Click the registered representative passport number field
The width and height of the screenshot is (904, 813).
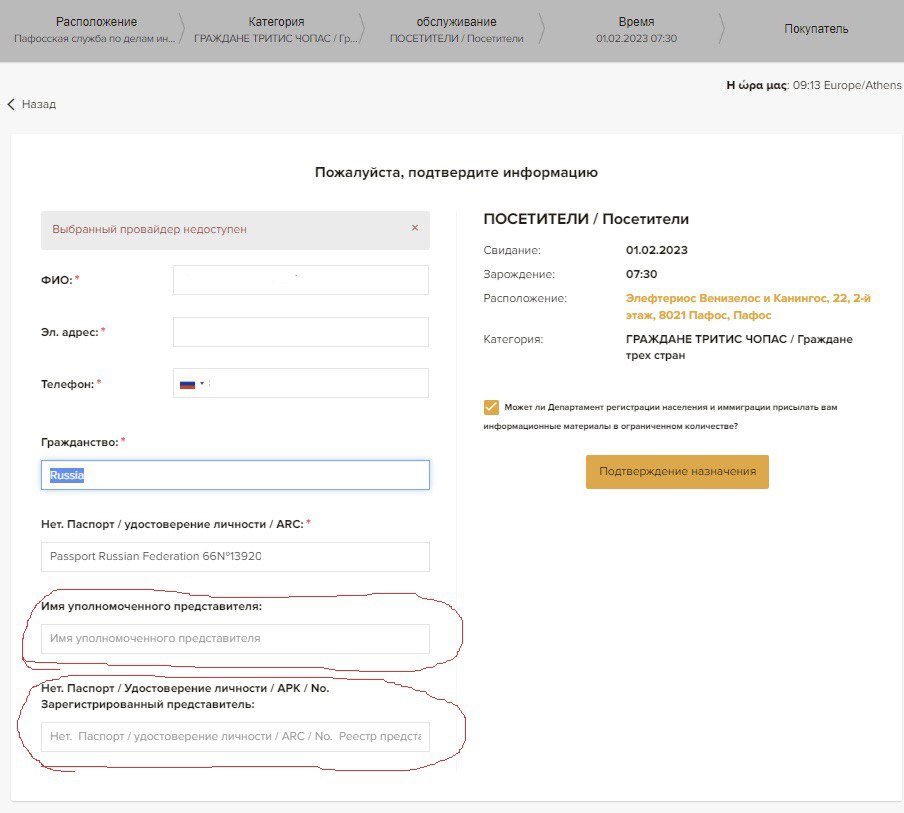(235, 737)
